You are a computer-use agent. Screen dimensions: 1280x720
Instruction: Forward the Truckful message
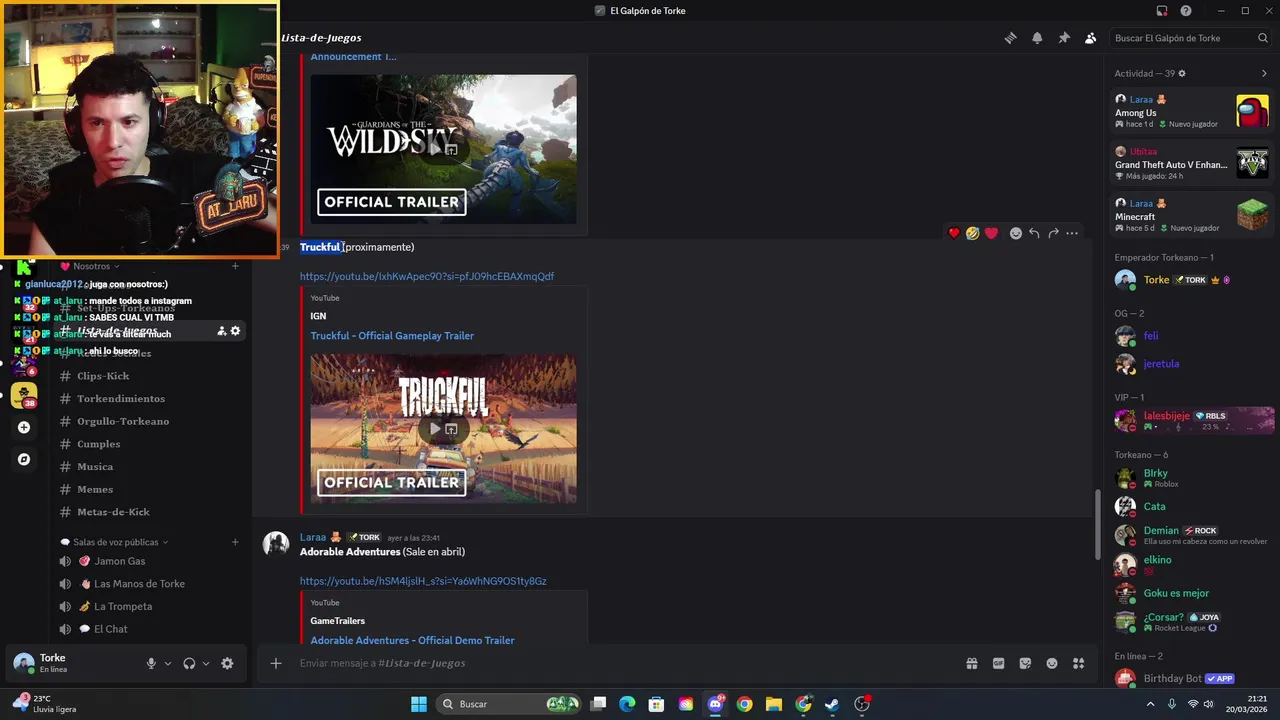coord(1053,233)
